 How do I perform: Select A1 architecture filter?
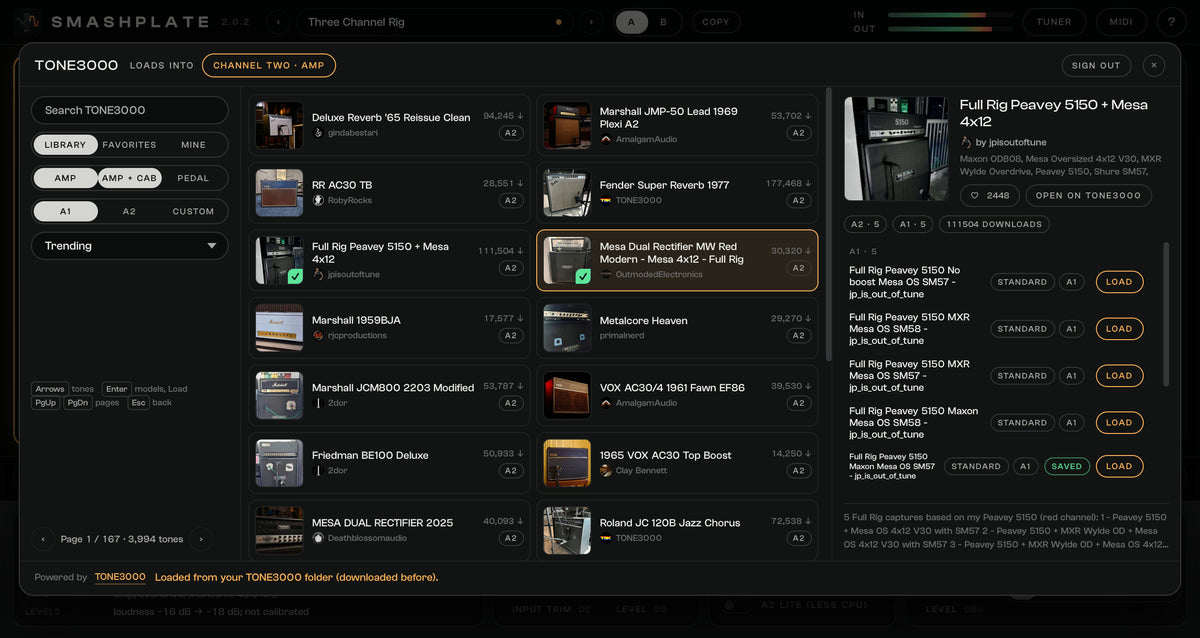click(x=65, y=211)
